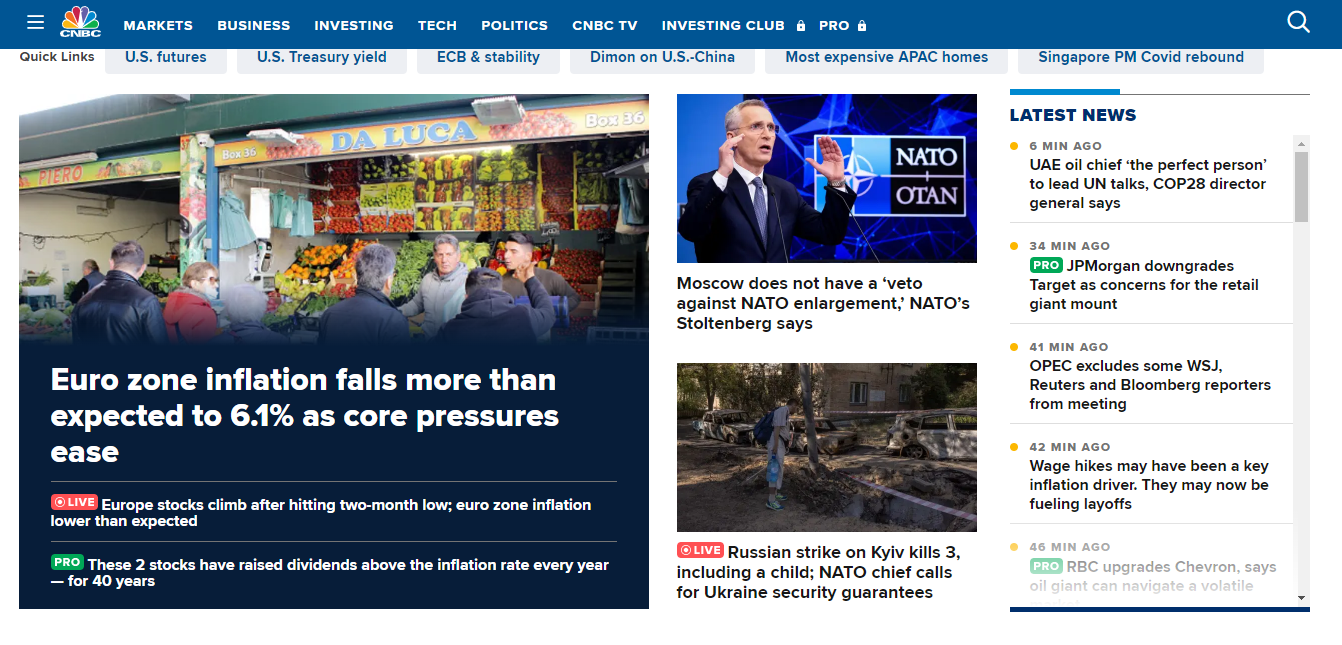Click the Latest News scrollbar thumb
The image size is (1342, 645).
[1301, 185]
